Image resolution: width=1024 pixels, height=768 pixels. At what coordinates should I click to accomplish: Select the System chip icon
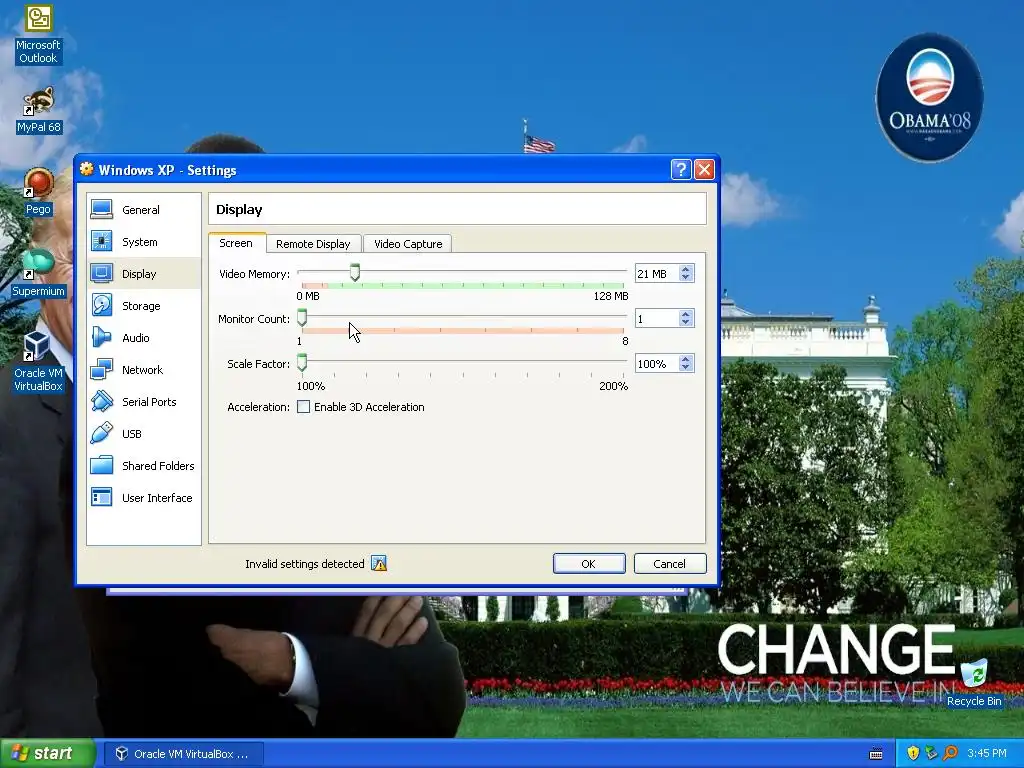[x=102, y=242]
